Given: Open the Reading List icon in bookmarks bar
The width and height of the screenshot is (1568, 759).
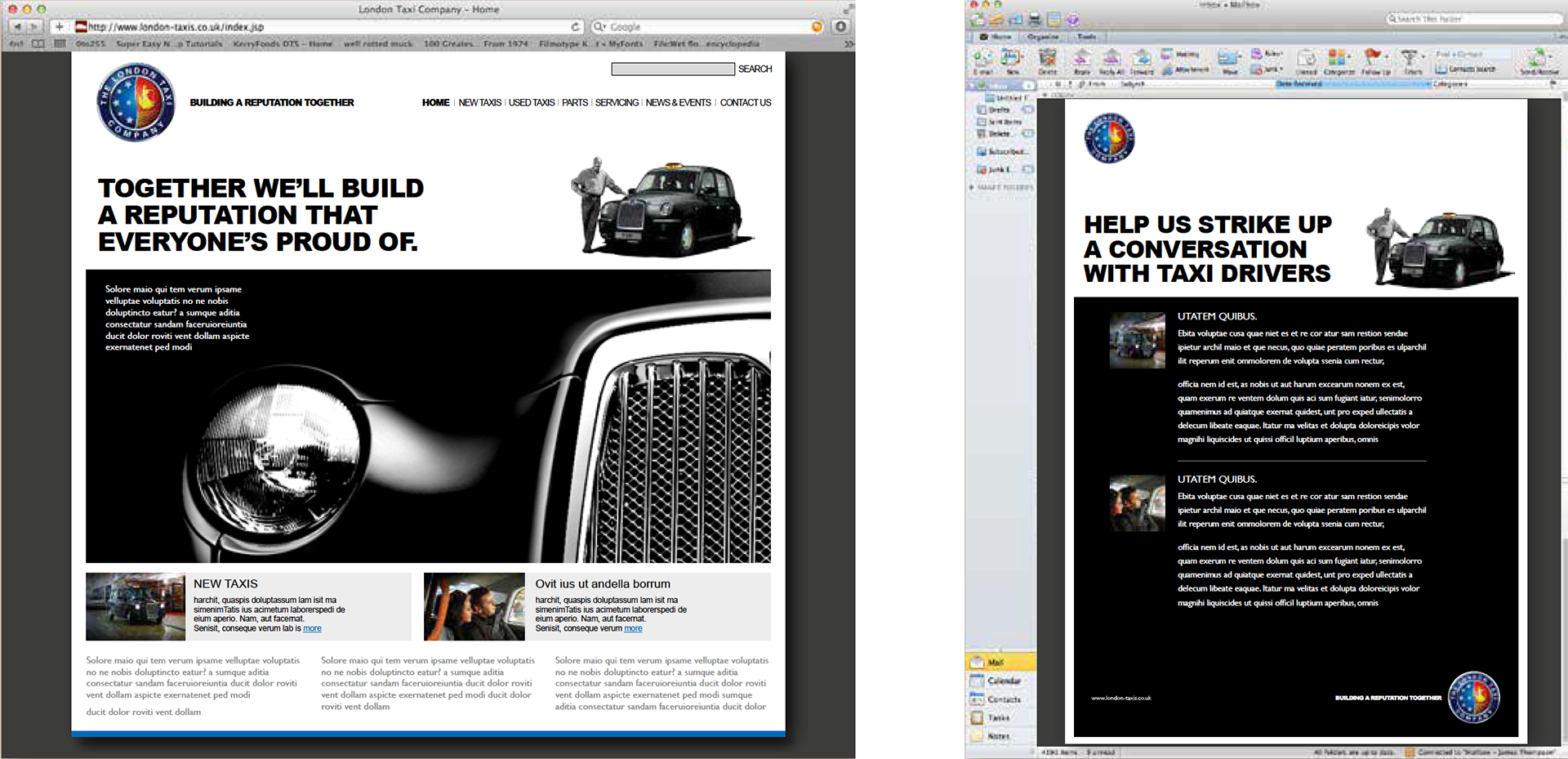Looking at the screenshot, I should (x=38, y=44).
